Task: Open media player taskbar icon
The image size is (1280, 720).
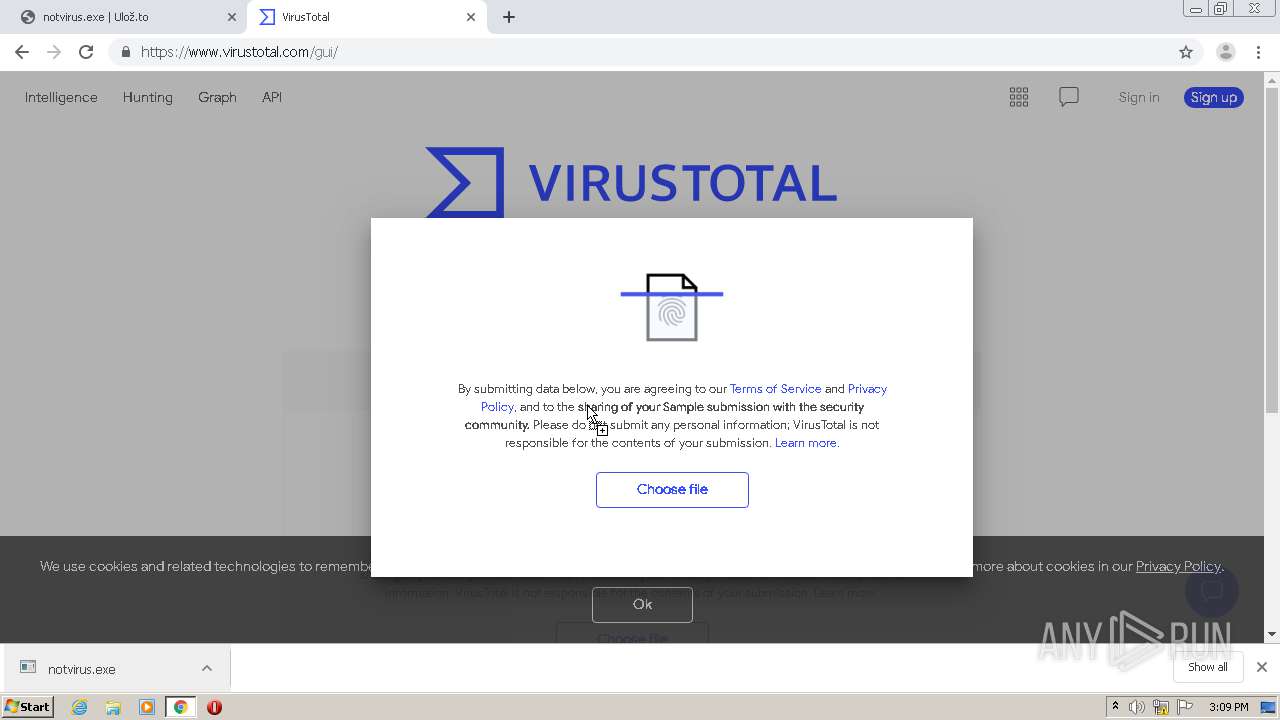Action: [147, 707]
